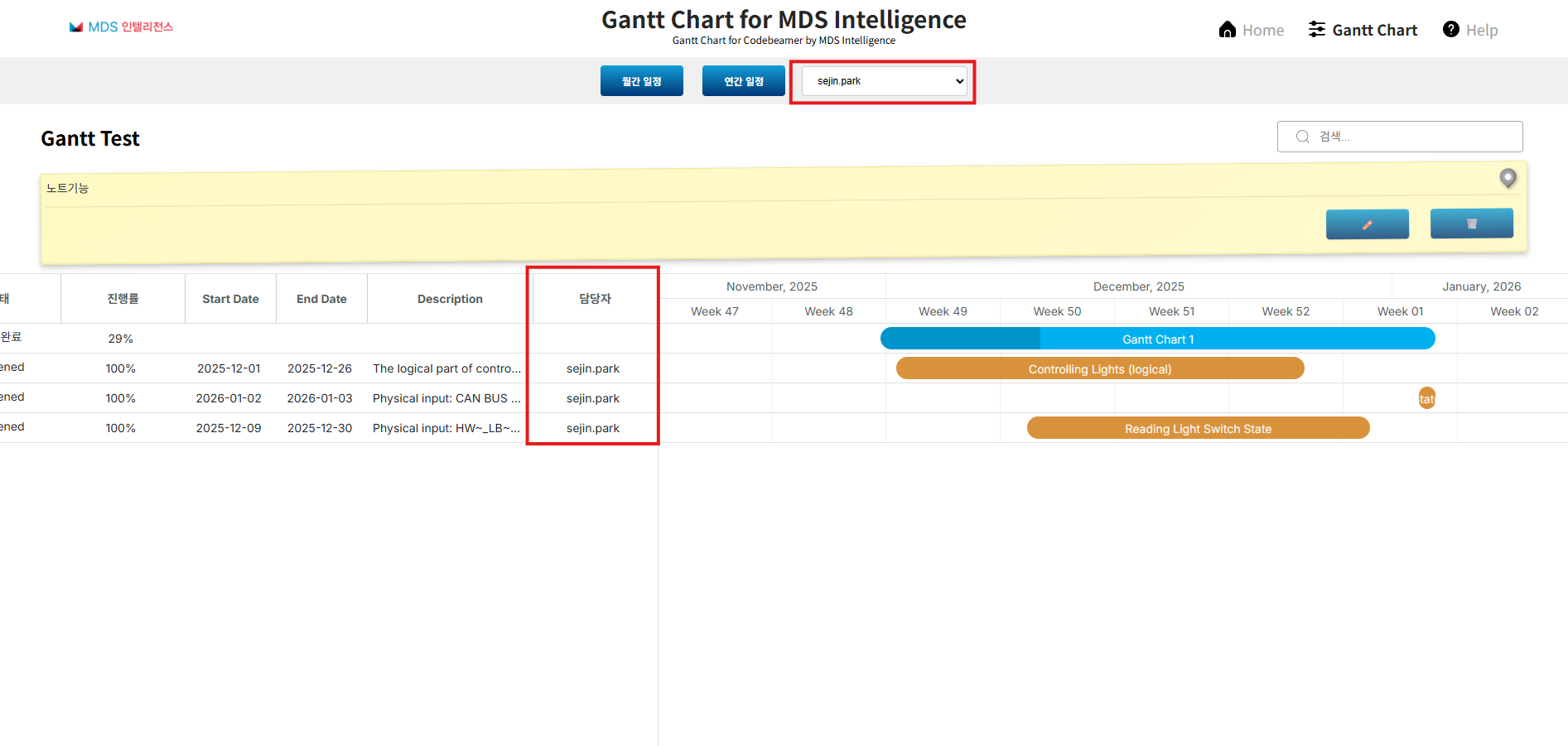The image size is (1568, 746).
Task: Click the Reading Light Switch State bar
Action: click(x=1198, y=428)
